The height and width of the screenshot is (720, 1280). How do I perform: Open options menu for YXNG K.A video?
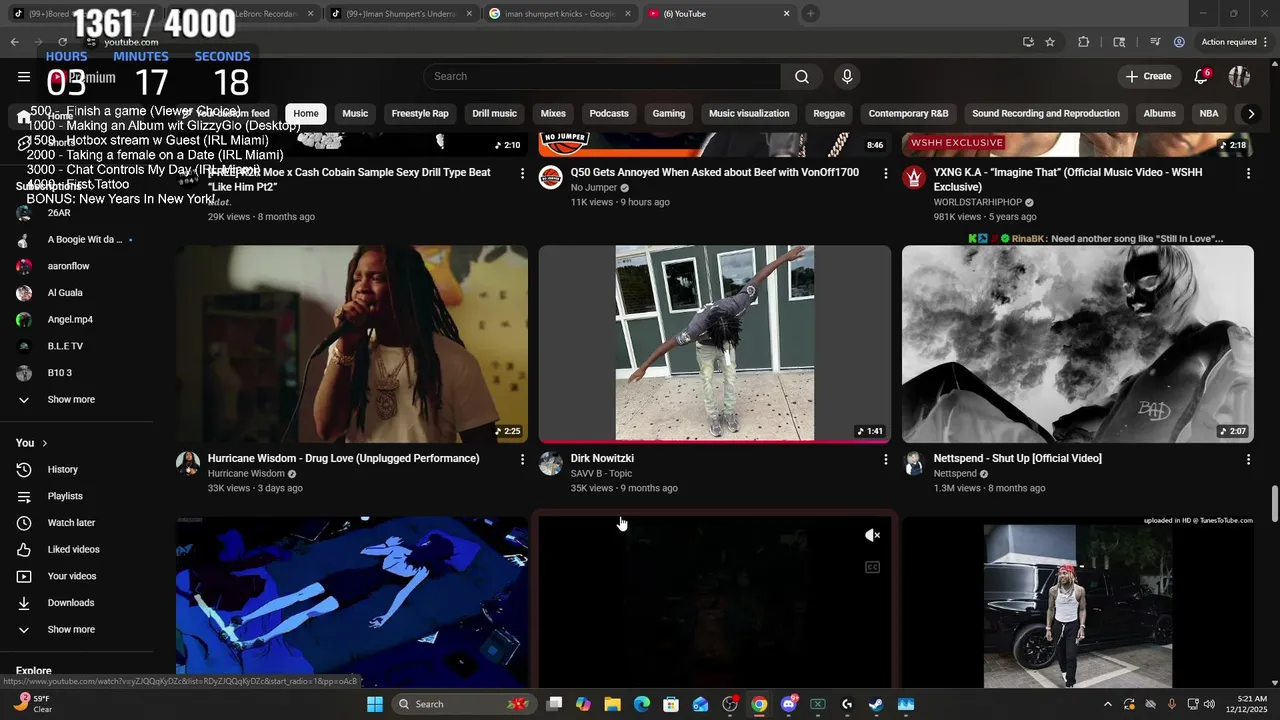[x=1248, y=173]
